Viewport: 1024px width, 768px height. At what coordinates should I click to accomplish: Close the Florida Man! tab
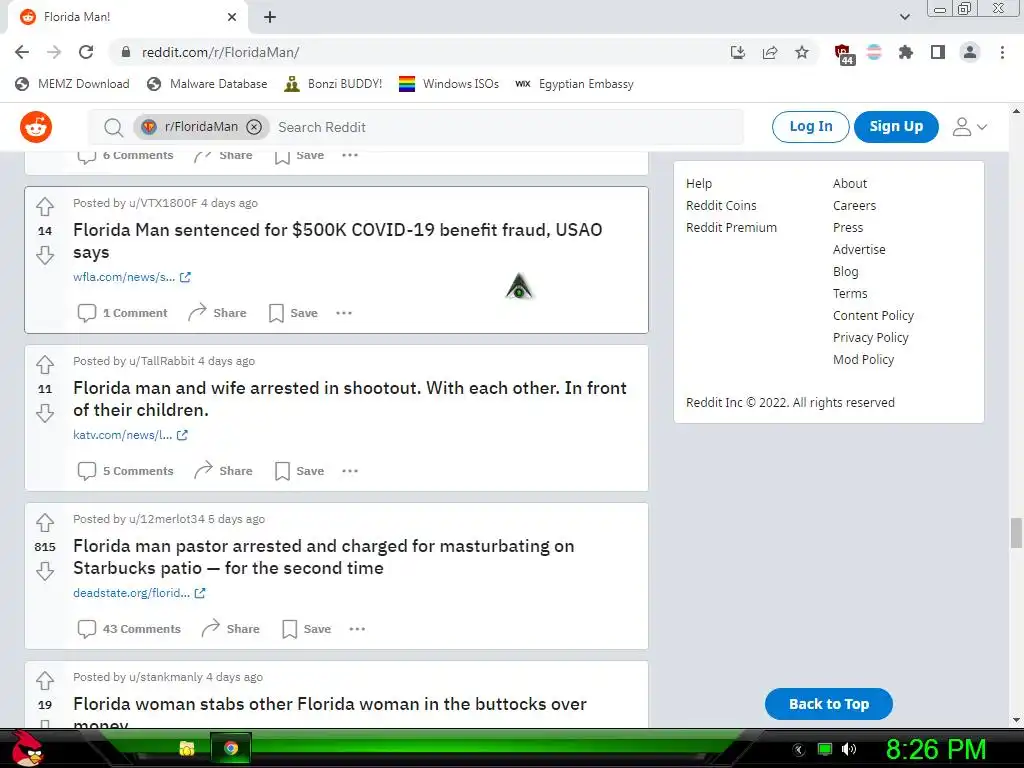(232, 17)
